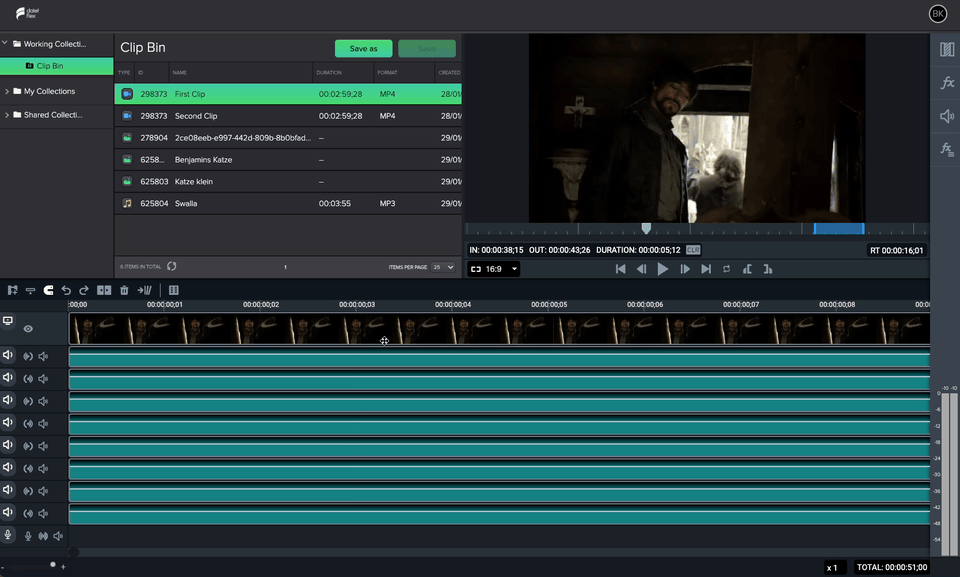
Task: Open the library panel icon in right sidebar
Action: coord(947,50)
